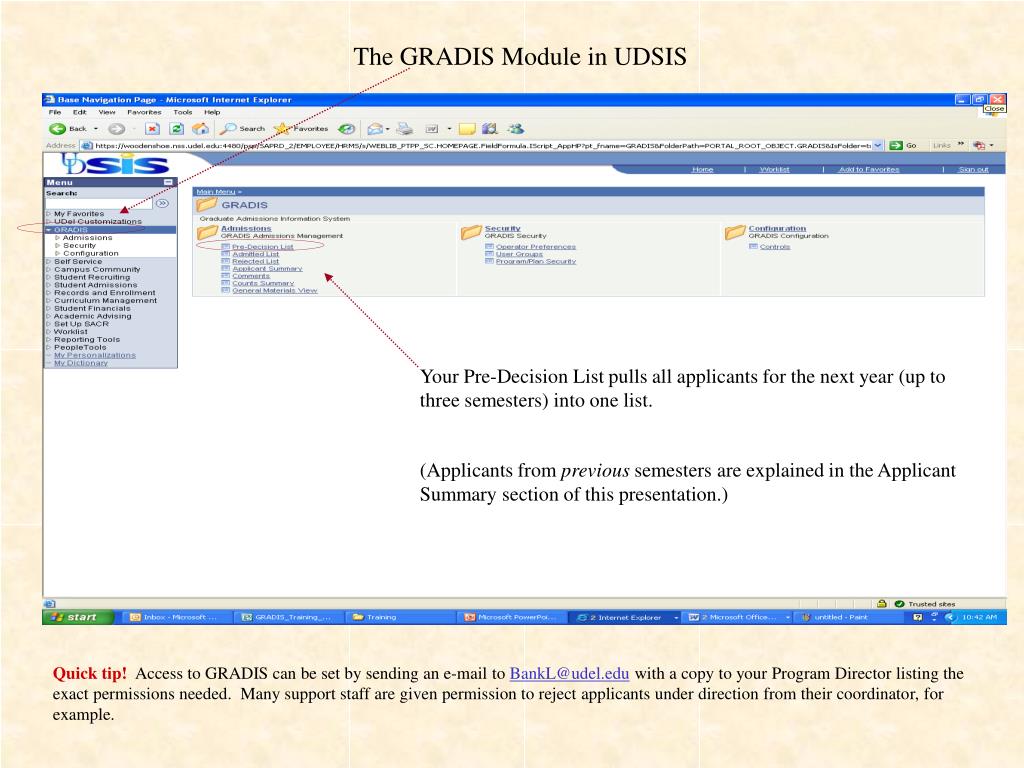Click the 10:42 AM taskbar clock
The image size is (1024, 768).
pos(979,617)
